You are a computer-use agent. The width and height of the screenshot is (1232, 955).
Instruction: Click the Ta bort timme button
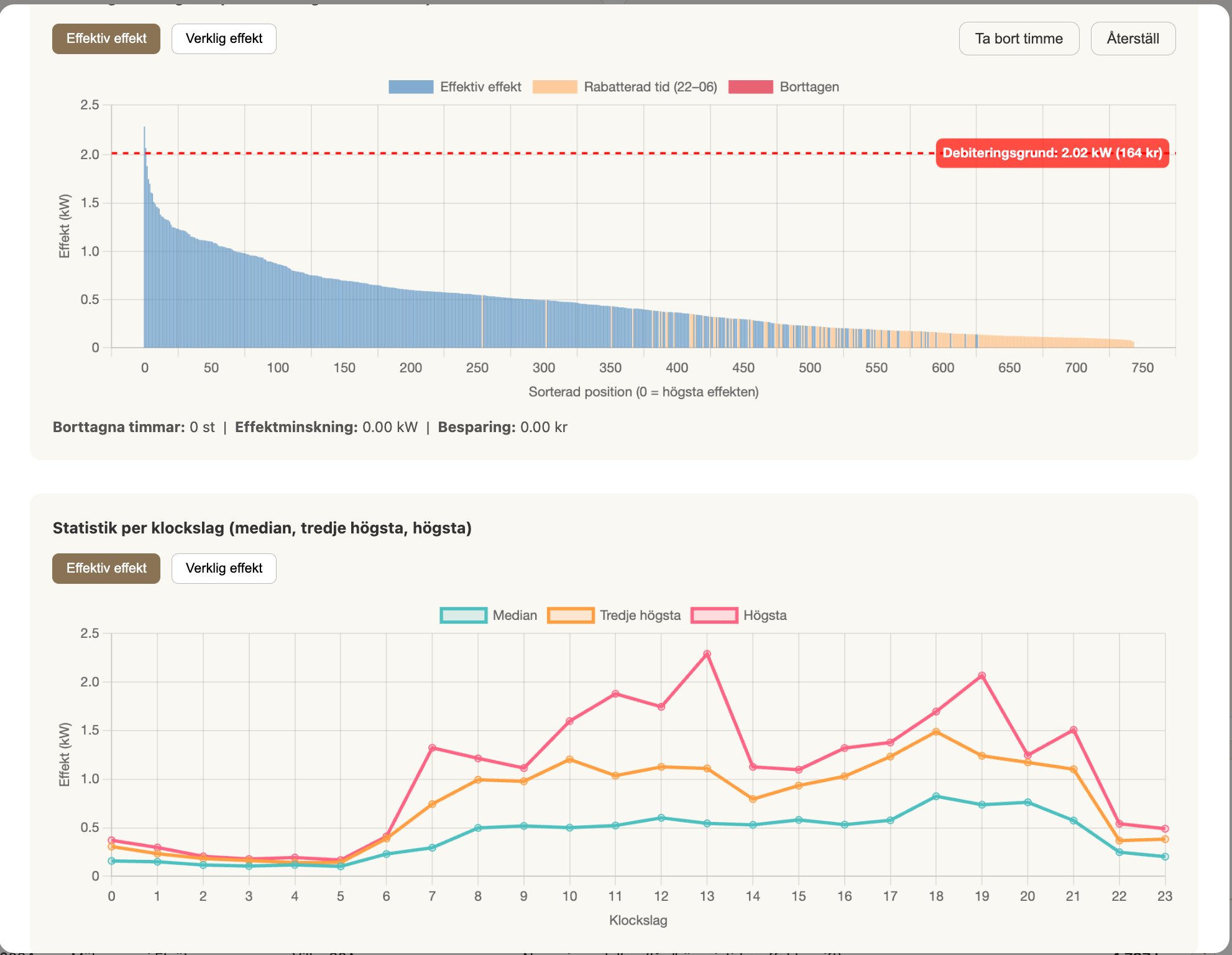coord(1019,39)
